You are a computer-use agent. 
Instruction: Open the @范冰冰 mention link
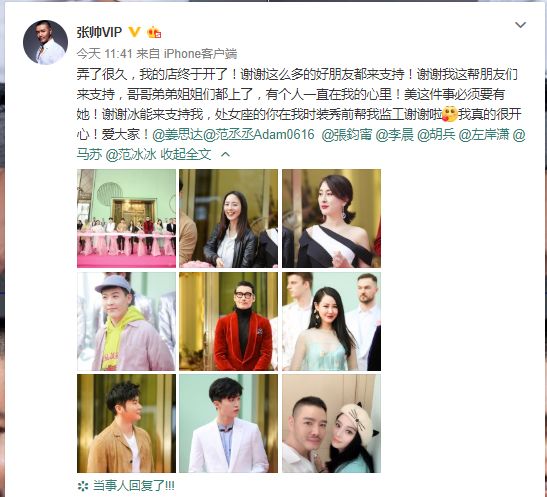(x=131, y=155)
